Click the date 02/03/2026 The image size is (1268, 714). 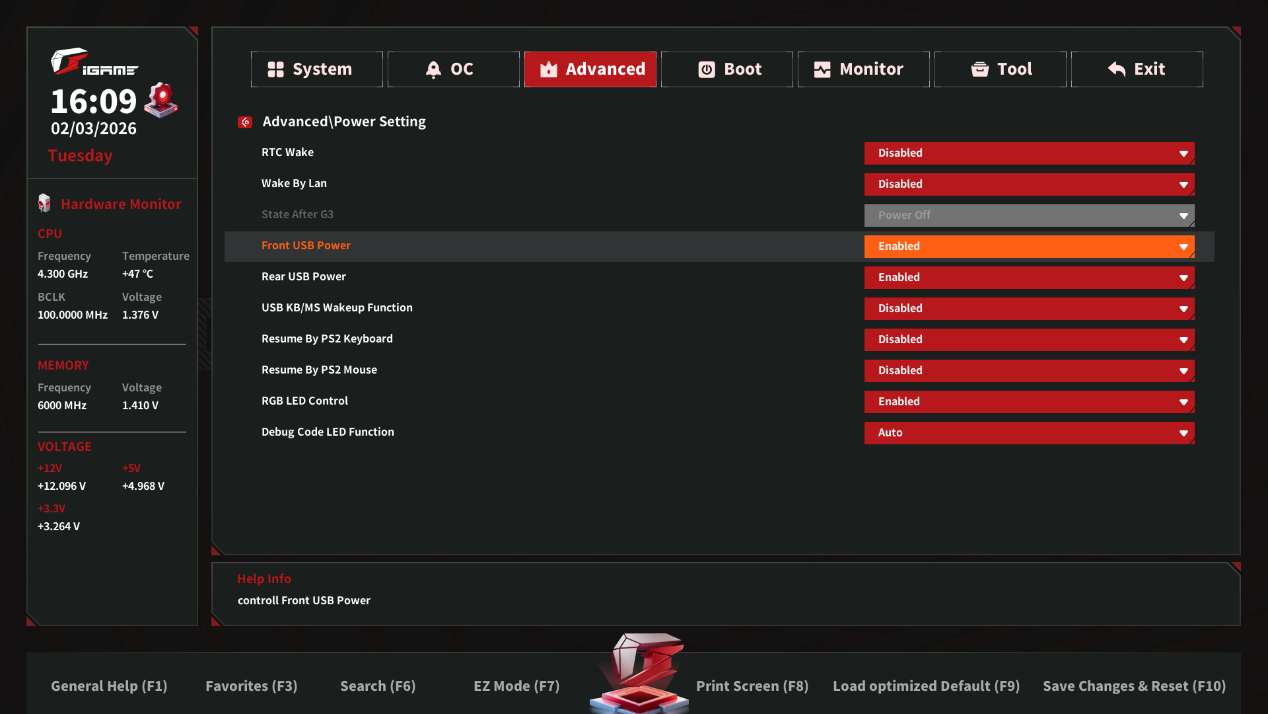[x=94, y=128]
